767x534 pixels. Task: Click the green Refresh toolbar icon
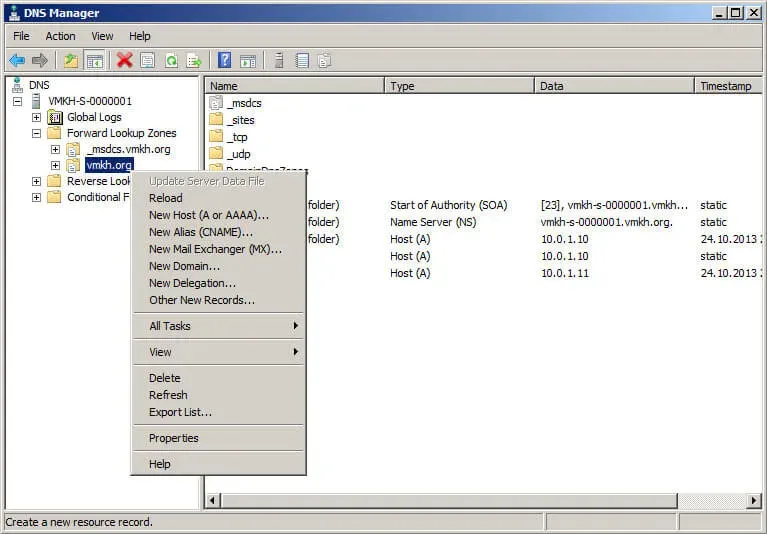[171, 61]
